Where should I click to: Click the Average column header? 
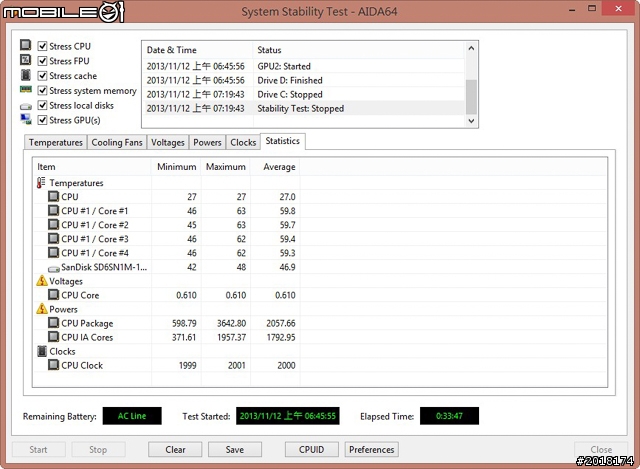pos(275,167)
